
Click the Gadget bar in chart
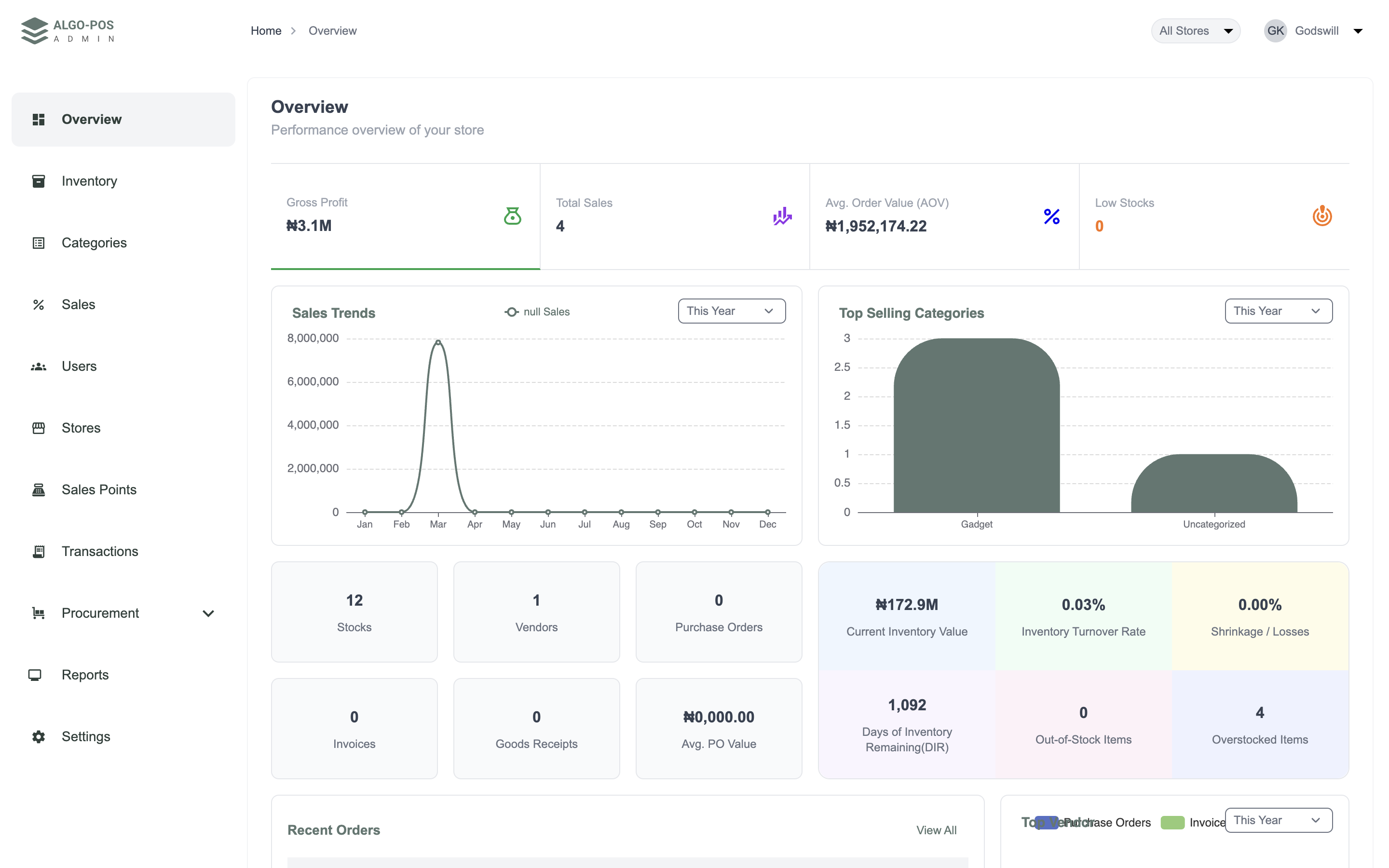[976, 425]
